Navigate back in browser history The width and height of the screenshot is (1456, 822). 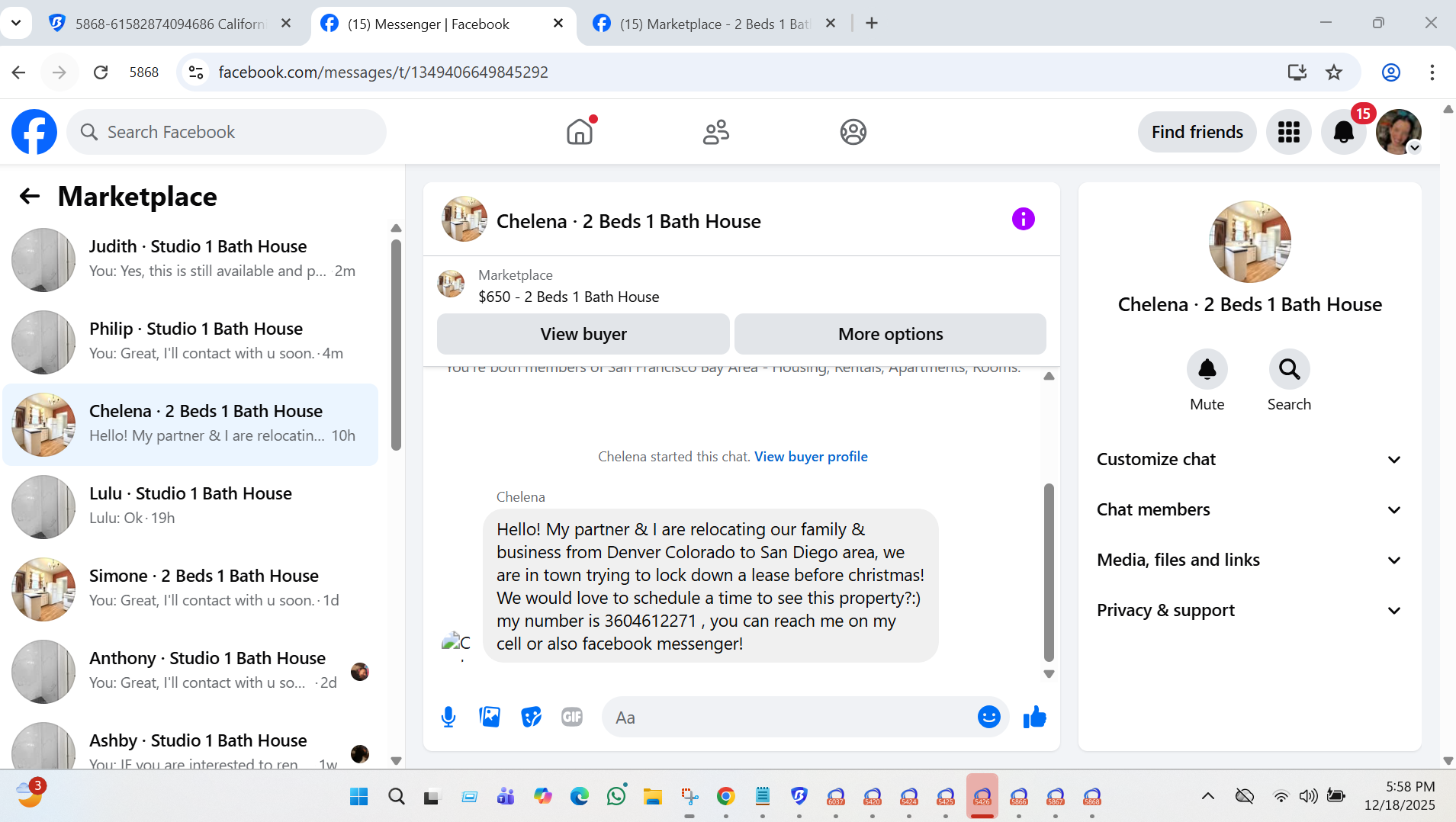[19, 72]
